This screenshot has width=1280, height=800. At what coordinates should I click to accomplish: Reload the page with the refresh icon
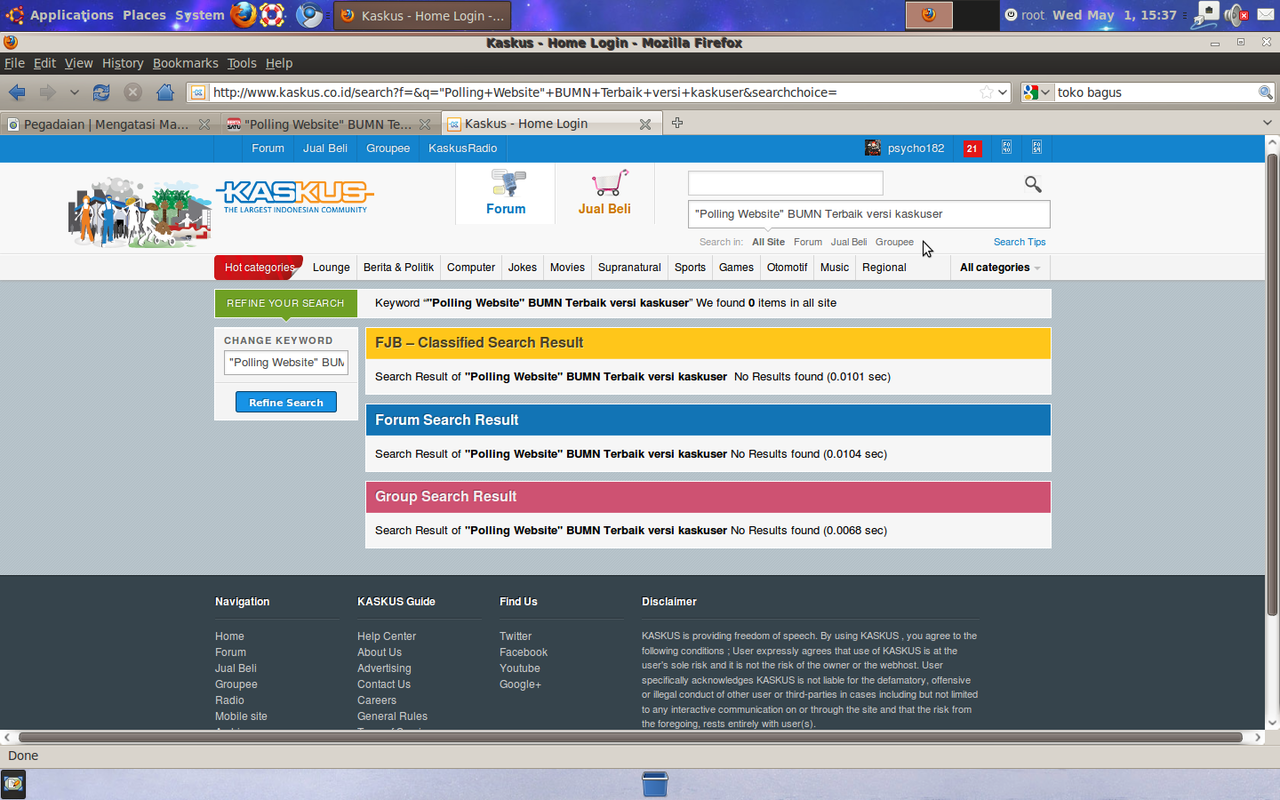[x=101, y=92]
